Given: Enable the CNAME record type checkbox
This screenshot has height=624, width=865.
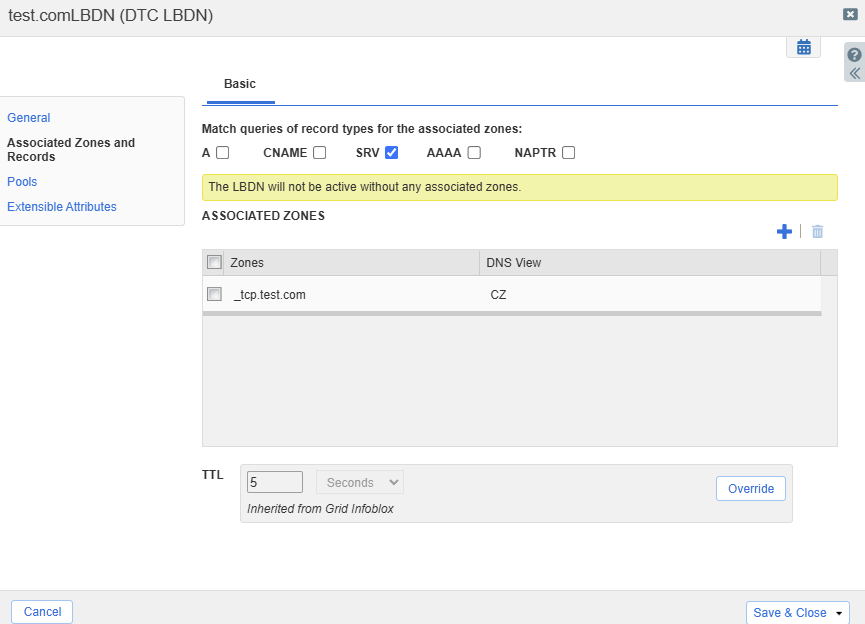Looking at the screenshot, I should tap(319, 153).
